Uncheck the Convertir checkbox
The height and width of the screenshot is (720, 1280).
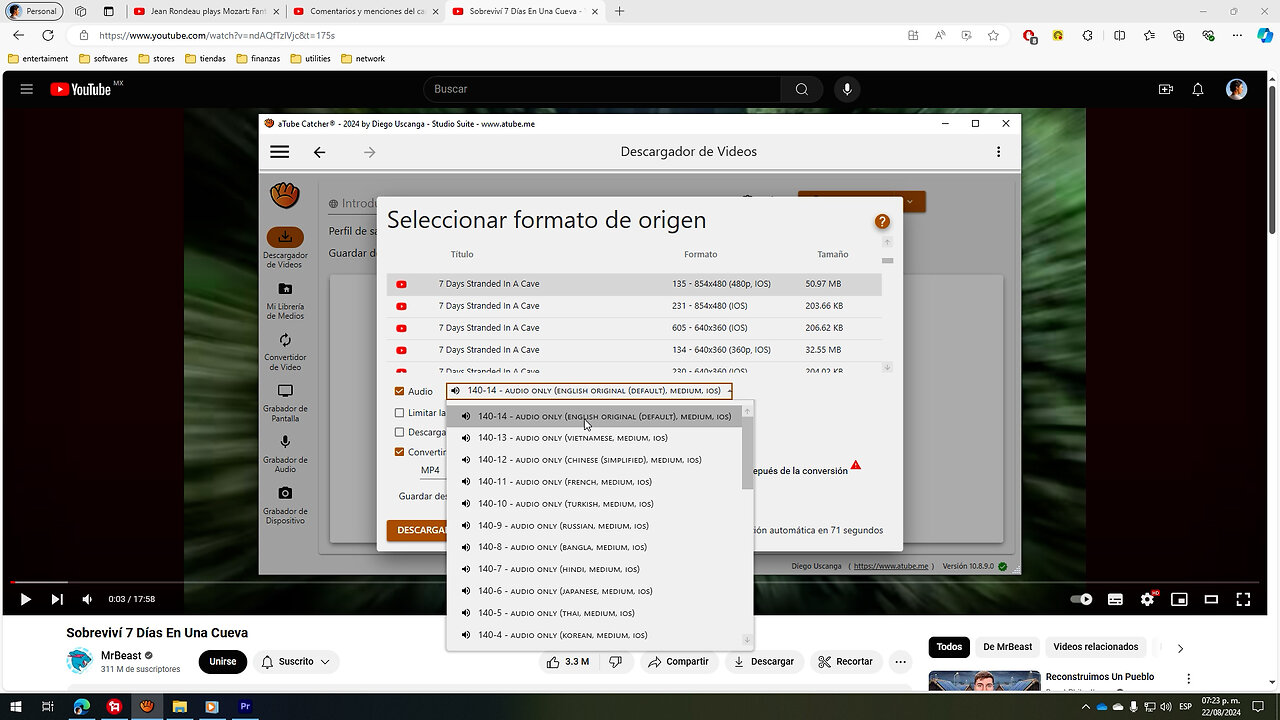click(x=400, y=452)
